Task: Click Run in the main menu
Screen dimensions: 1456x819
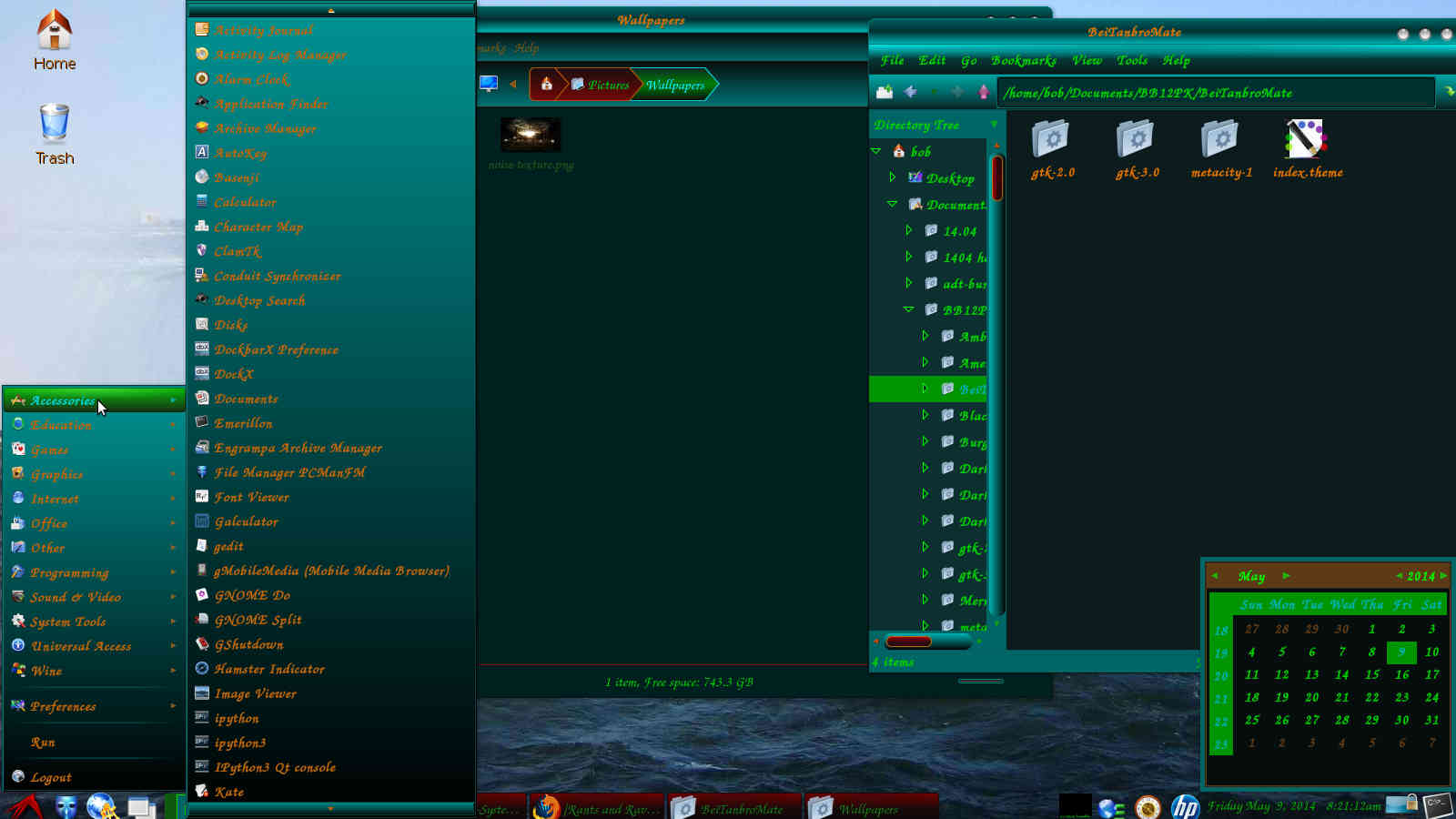Action: coord(95,743)
